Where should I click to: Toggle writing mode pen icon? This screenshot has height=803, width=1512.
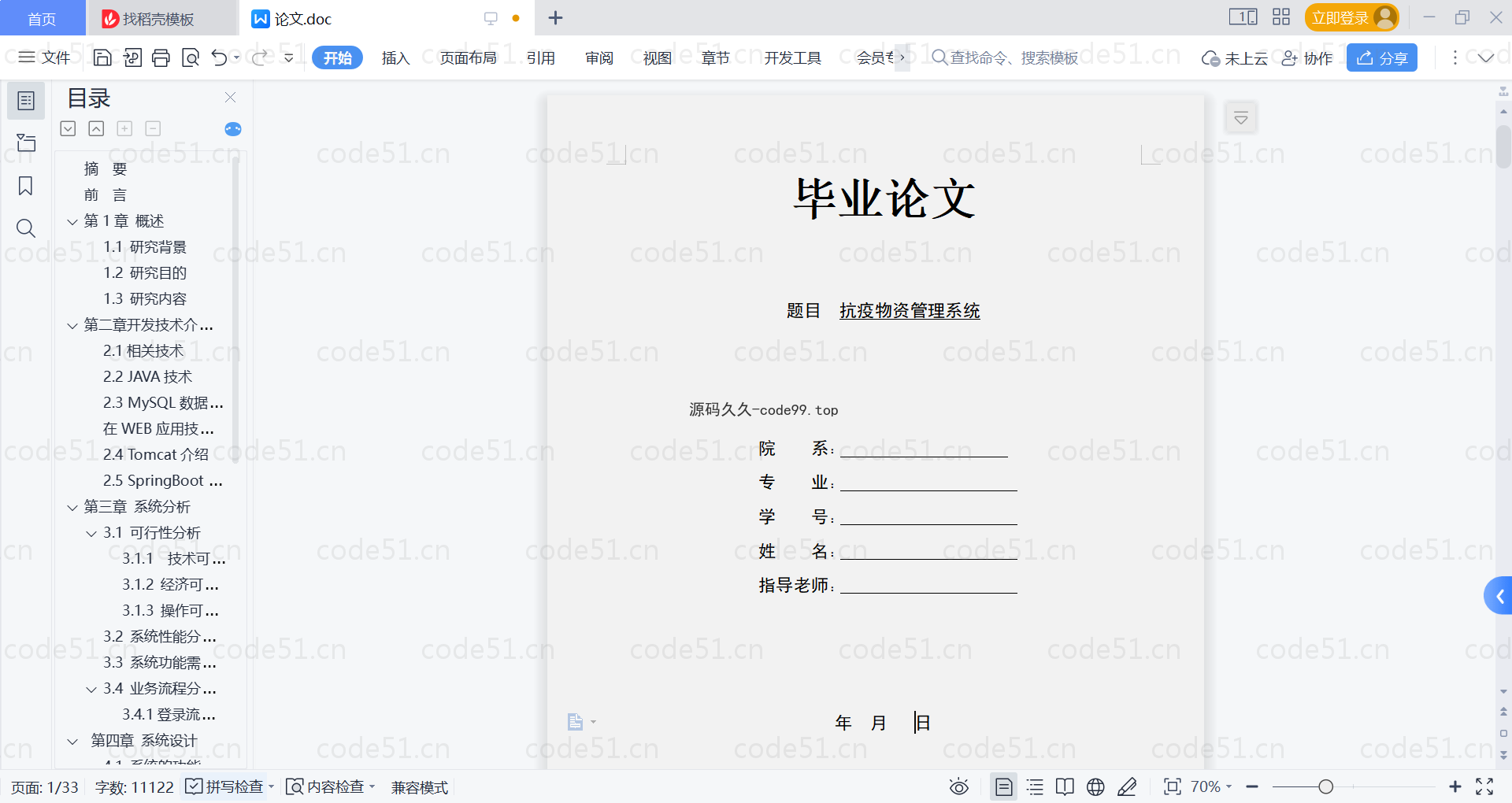1127,786
